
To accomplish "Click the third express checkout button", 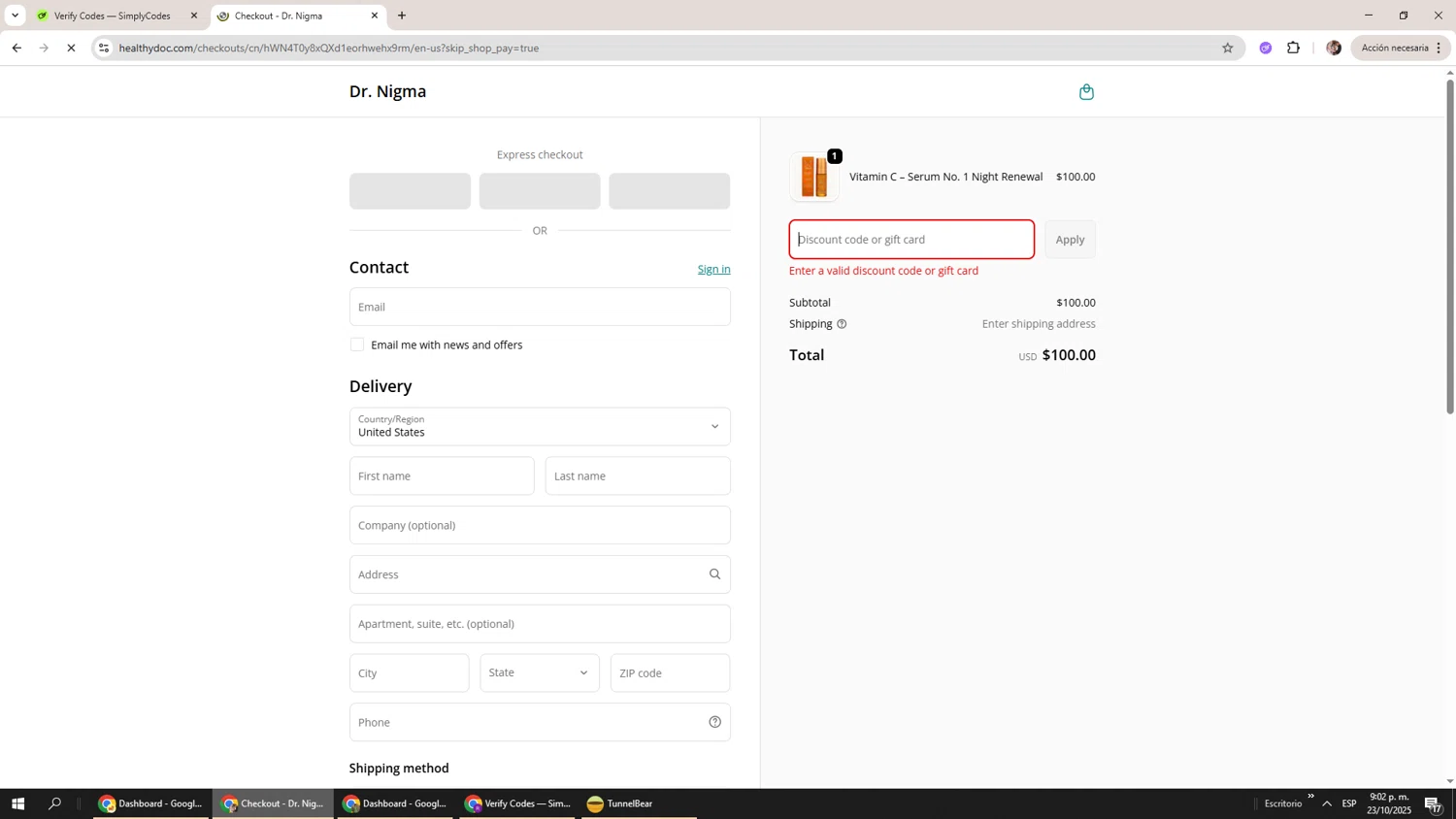I will 670,191.
